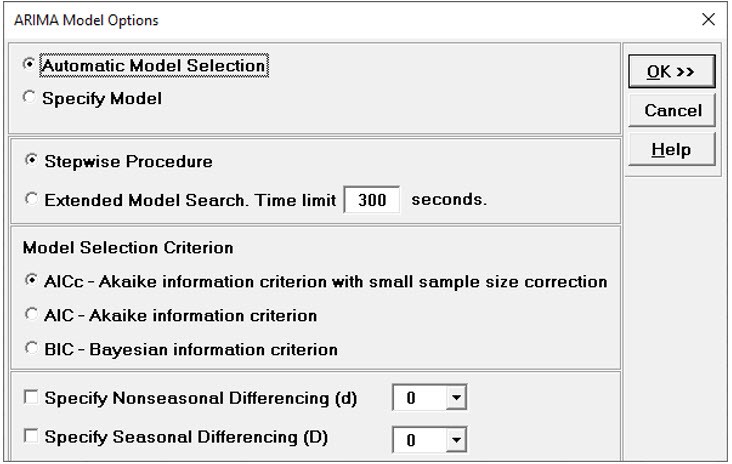Image resolution: width=732 pixels, height=464 pixels.
Task: Expand the nonseasonal differencing dropdown arrow
Action: 456,399
